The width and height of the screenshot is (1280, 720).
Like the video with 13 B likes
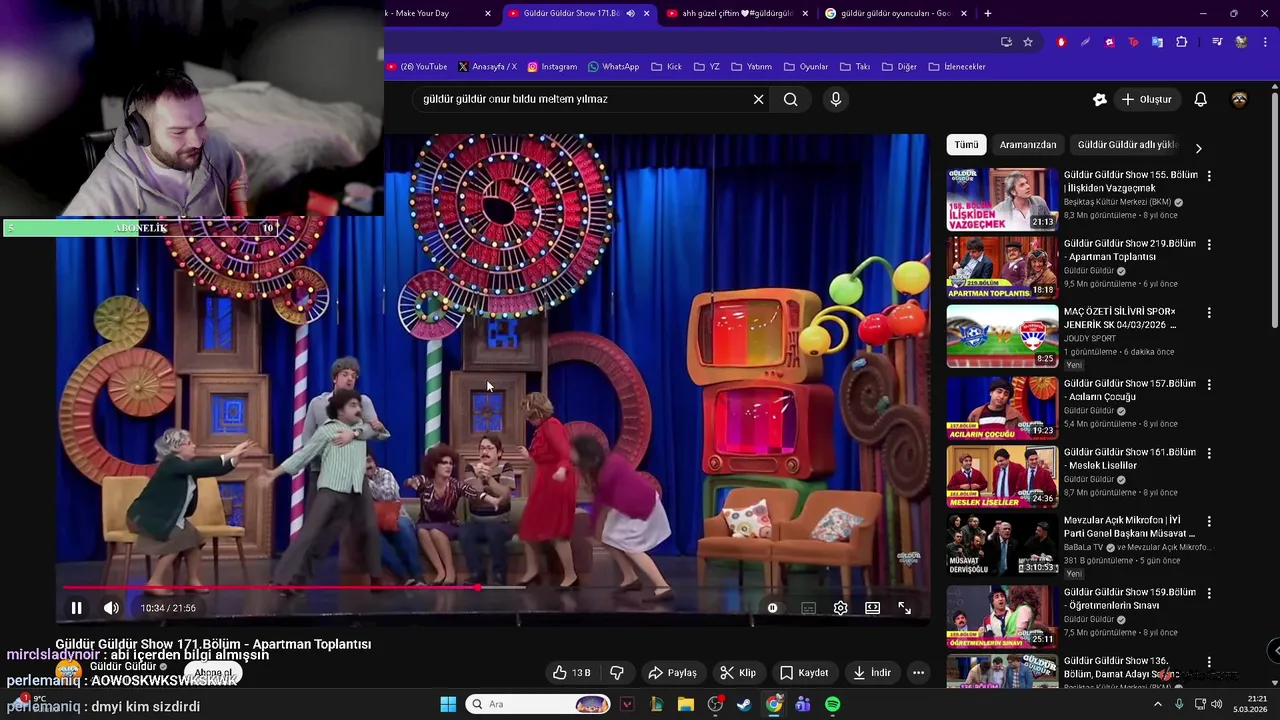[x=572, y=673]
